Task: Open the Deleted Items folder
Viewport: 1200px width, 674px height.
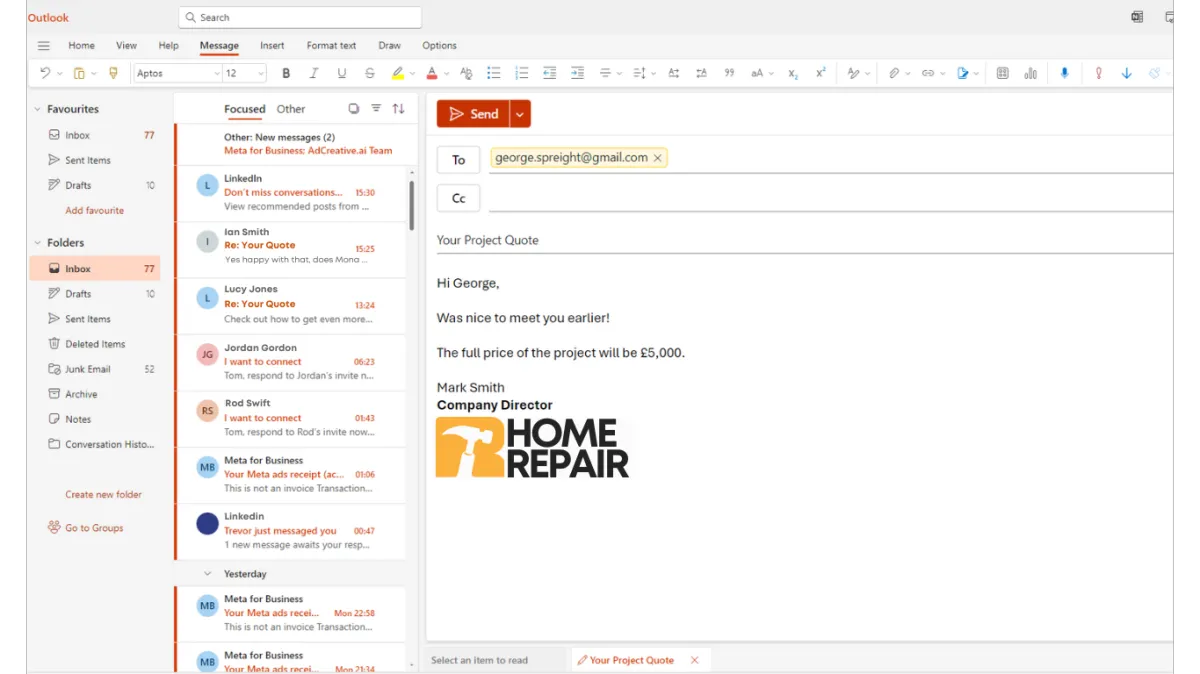Action: pyautogui.click(x=95, y=344)
